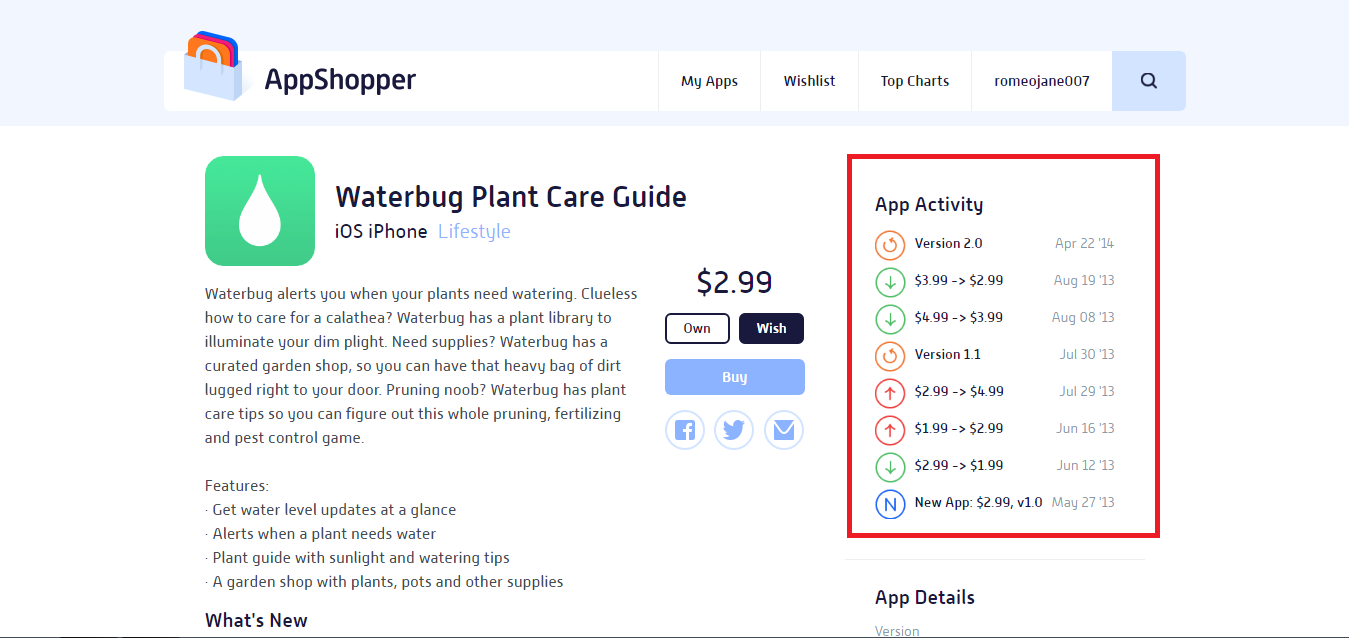Click the blue New App icon
This screenshot has width=1349, height=638.
889,504
